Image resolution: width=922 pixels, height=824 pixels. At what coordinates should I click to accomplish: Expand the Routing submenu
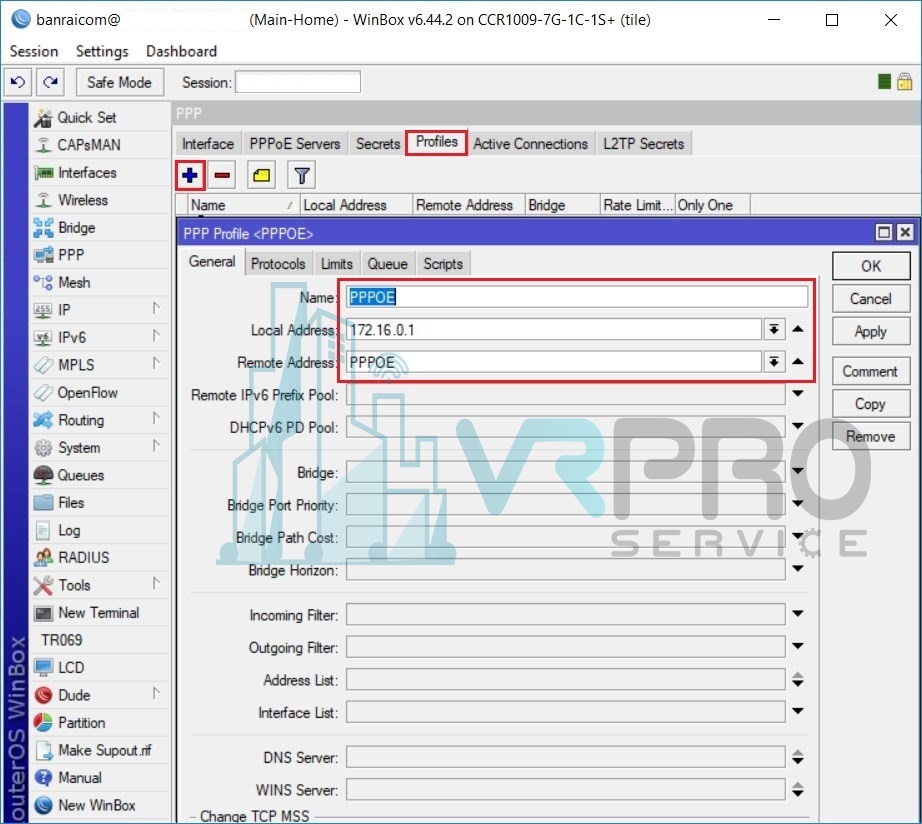156,418
